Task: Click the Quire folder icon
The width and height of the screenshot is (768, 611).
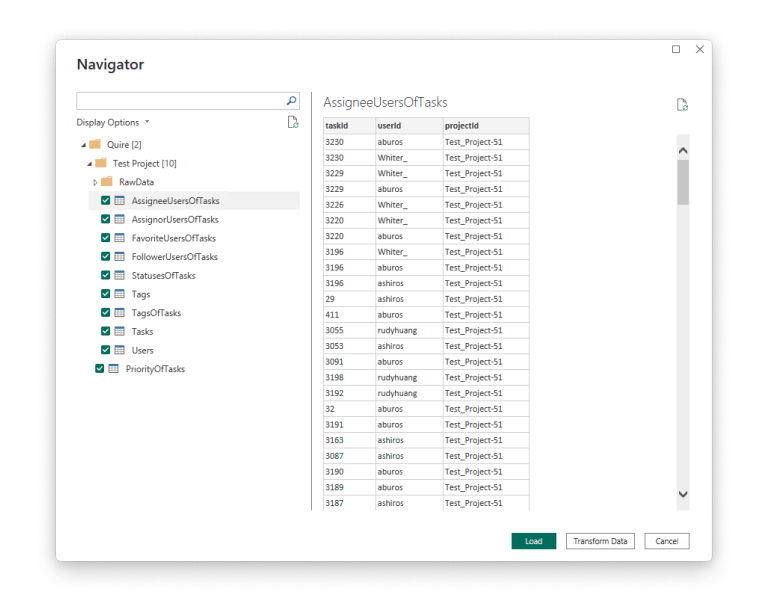Action: (x=95, y=144)
